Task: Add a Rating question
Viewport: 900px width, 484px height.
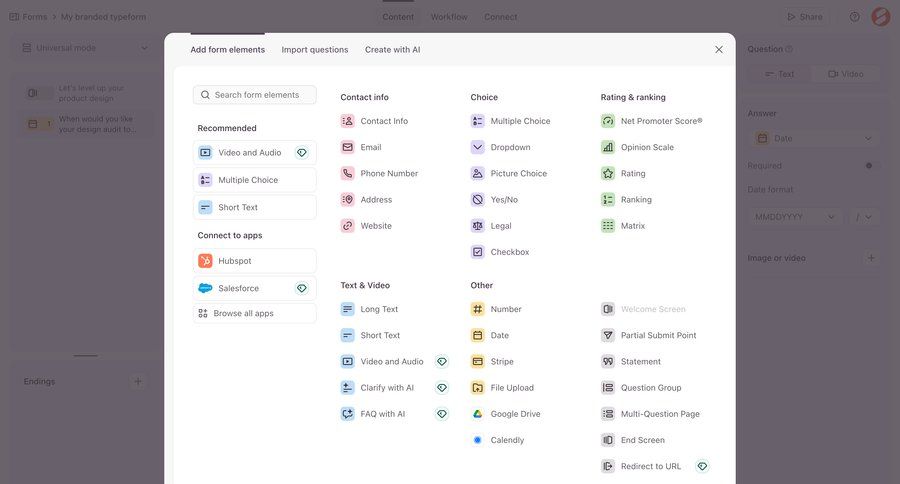Action: point(623,173)
